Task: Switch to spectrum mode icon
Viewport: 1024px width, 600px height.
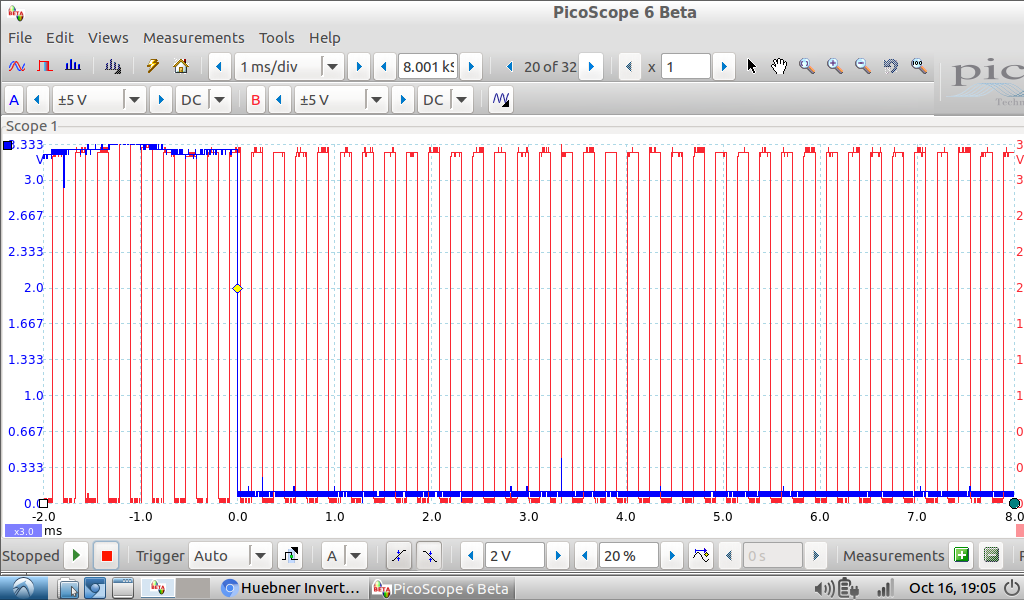Action: point(73,67)
